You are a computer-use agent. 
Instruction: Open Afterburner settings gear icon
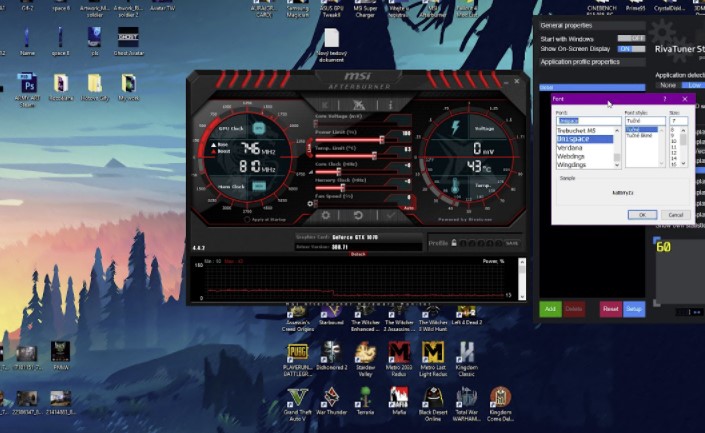(326, 215)
